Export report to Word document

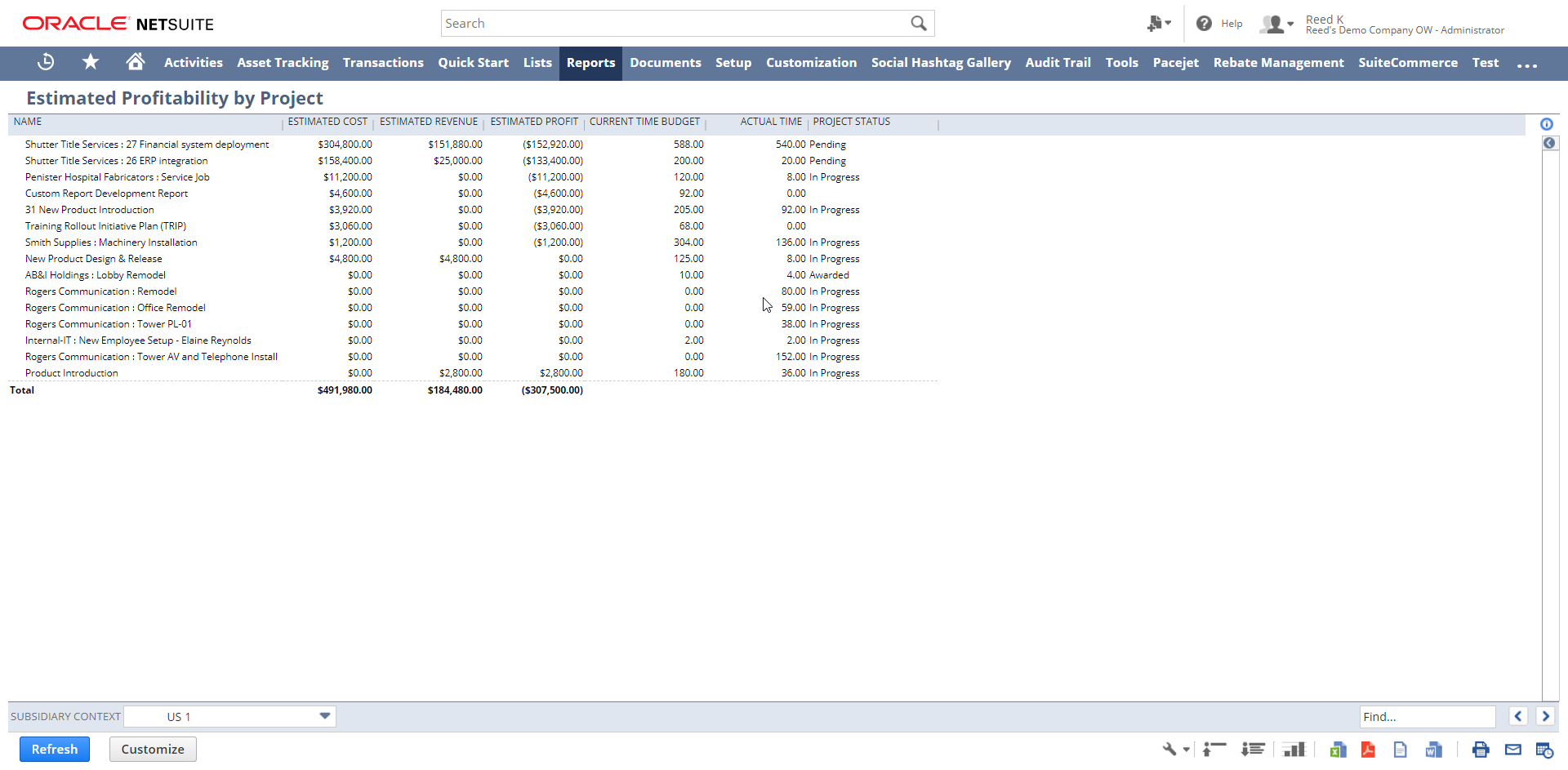[1433, 750]
